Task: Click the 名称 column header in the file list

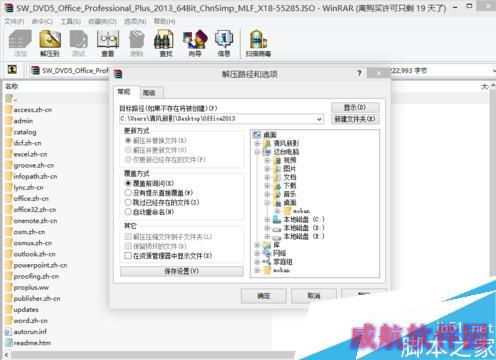Action: 11,86
